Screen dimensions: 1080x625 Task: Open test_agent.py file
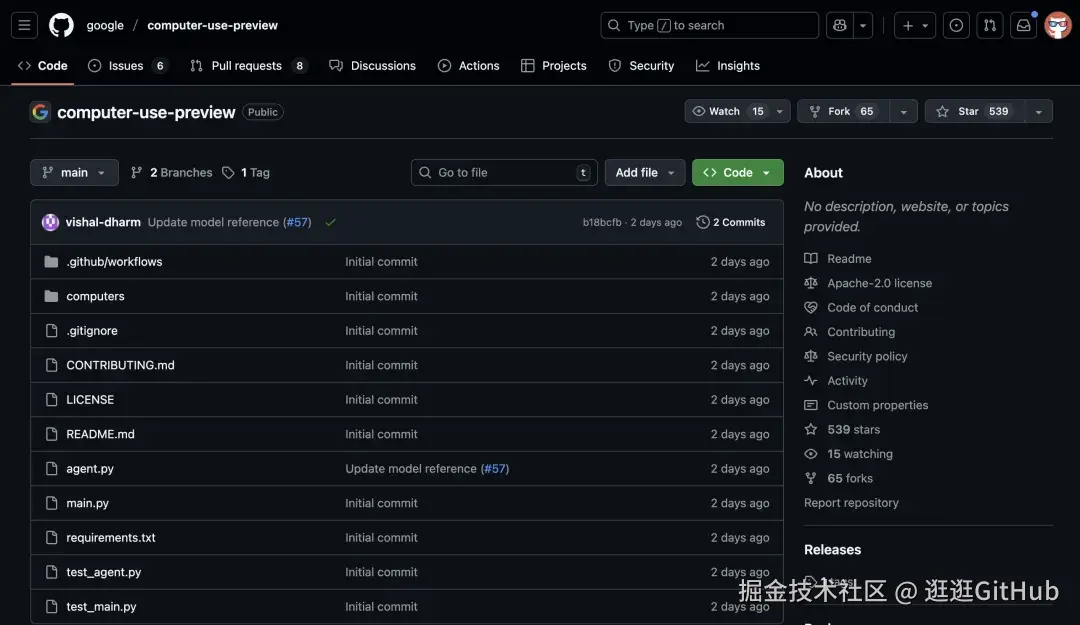pos(103,572)
